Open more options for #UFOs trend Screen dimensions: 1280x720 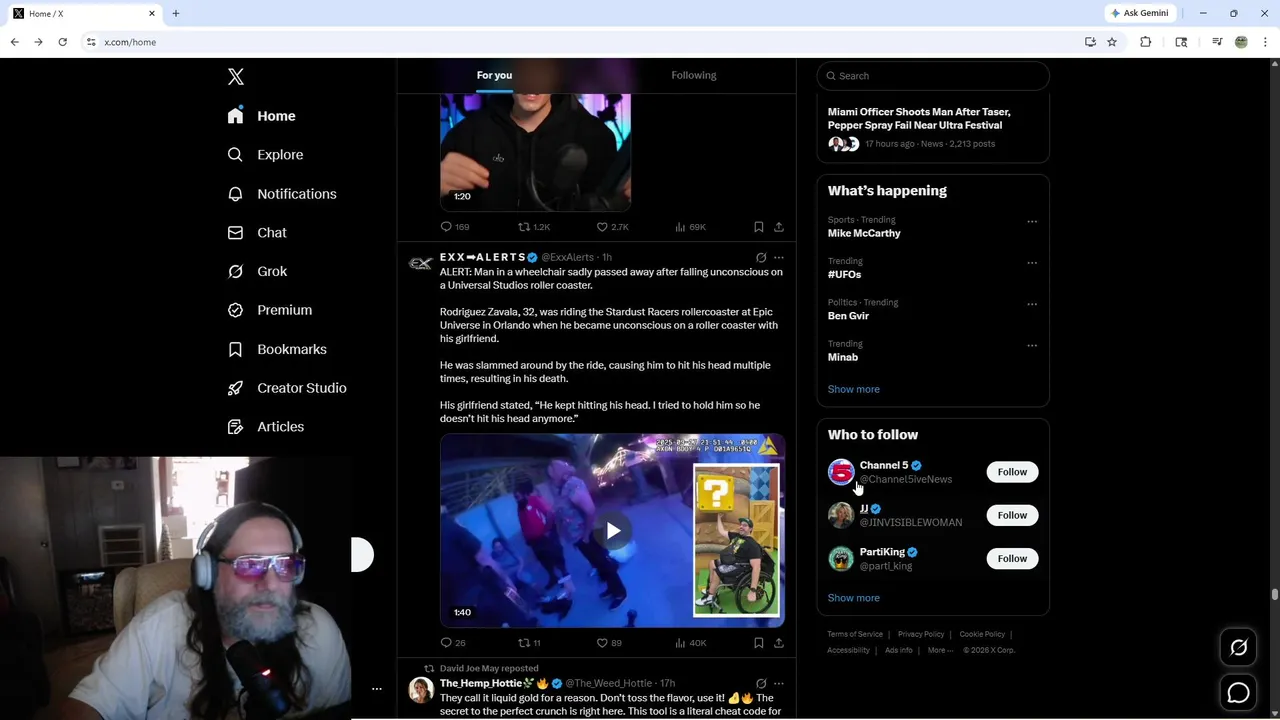coord(1032,263)
